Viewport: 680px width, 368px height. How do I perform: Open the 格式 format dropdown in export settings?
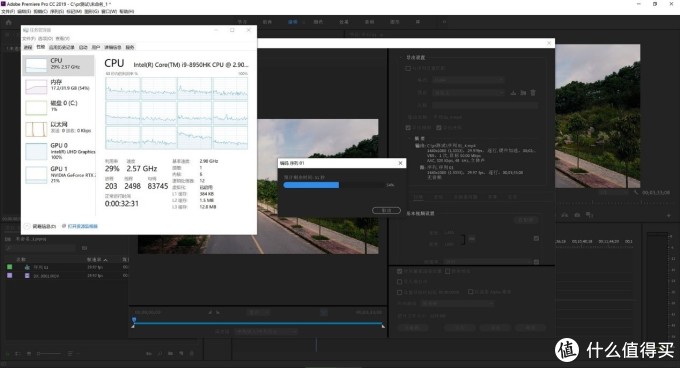pyautogui.click(x=469, y=80)
